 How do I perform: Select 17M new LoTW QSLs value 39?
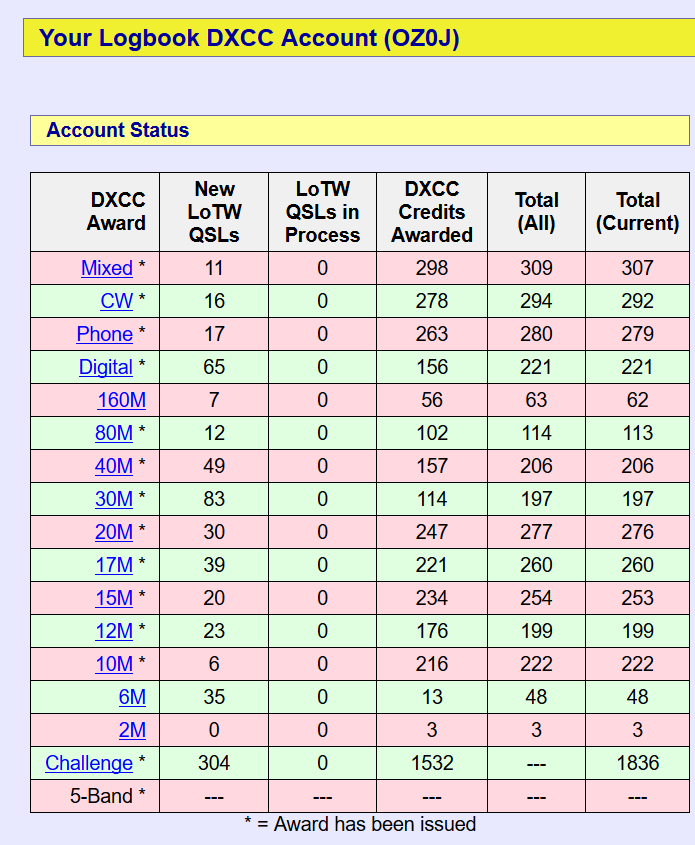(x=214, y=565)
